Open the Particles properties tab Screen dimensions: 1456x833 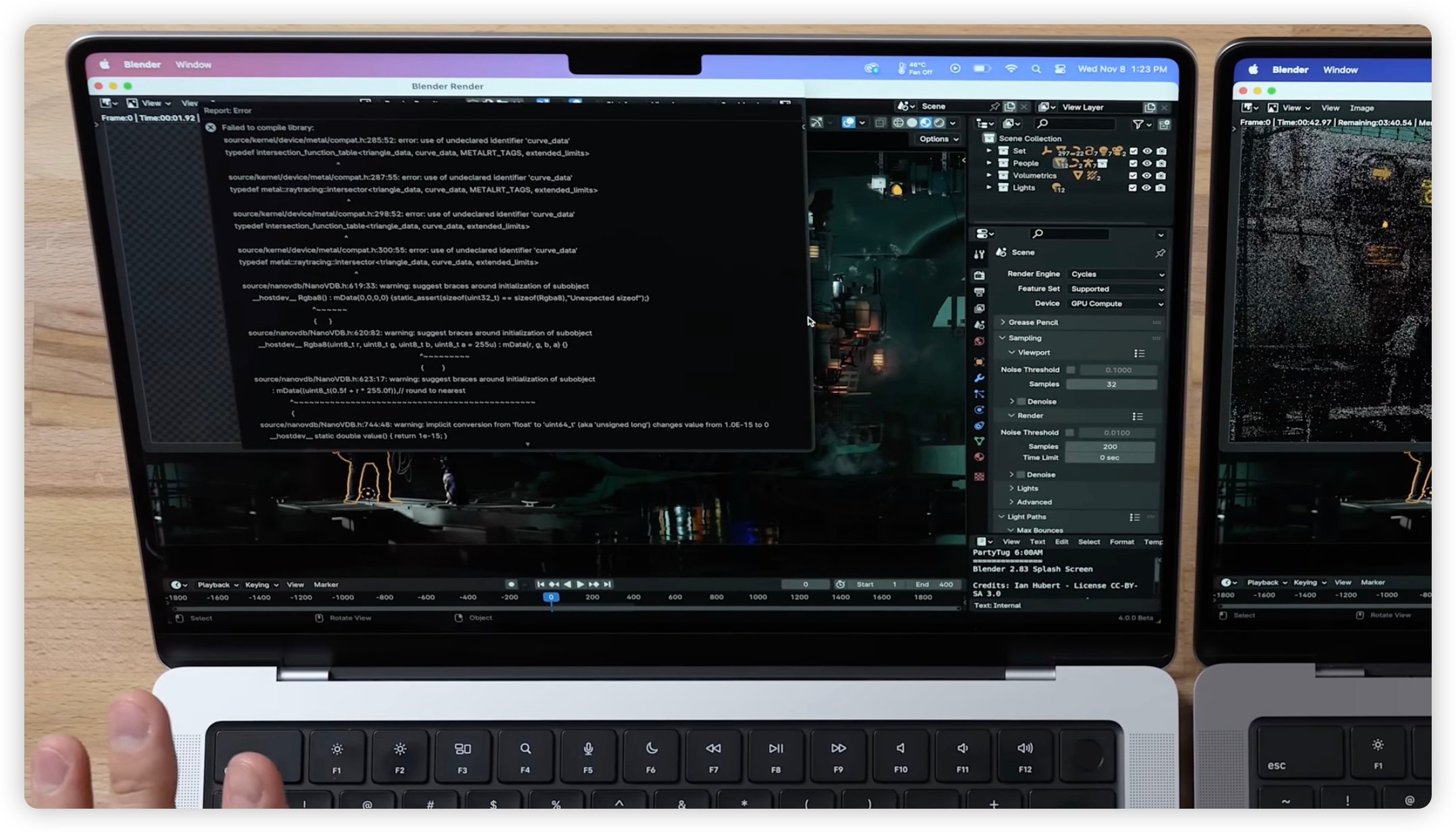pyautogui.click(x=979, y=394)
